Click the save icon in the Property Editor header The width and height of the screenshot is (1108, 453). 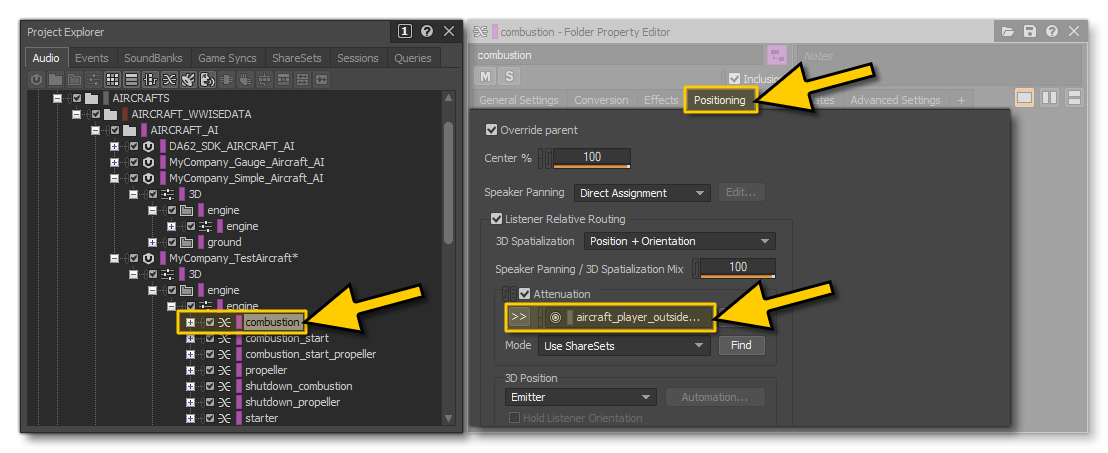click(1030, 32)
